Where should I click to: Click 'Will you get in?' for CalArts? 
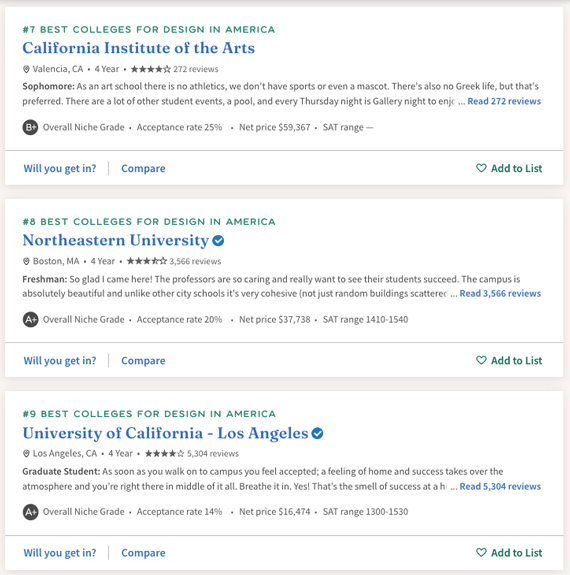[60, 168]
